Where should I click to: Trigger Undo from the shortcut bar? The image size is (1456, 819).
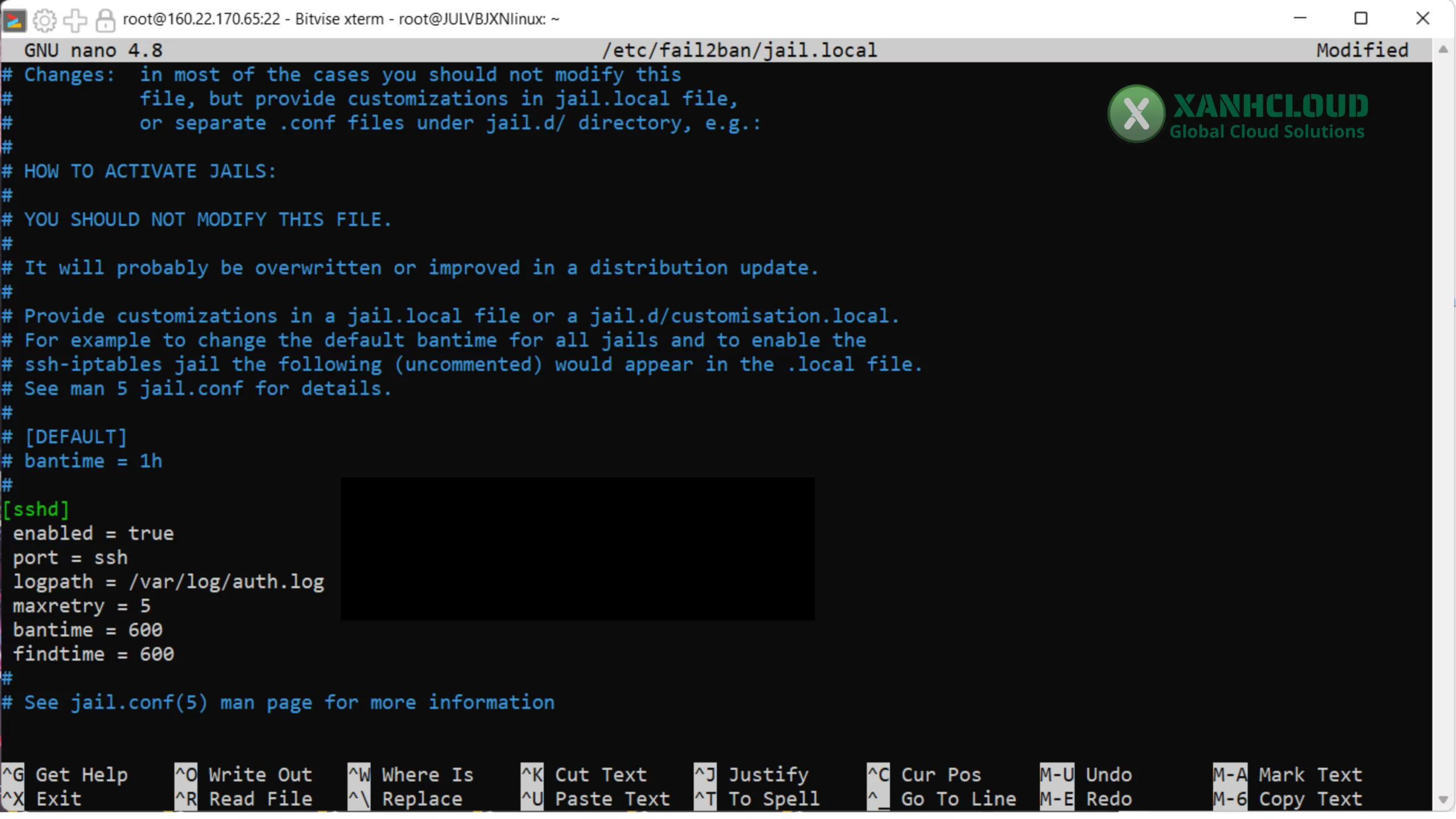click(1108, 774)
